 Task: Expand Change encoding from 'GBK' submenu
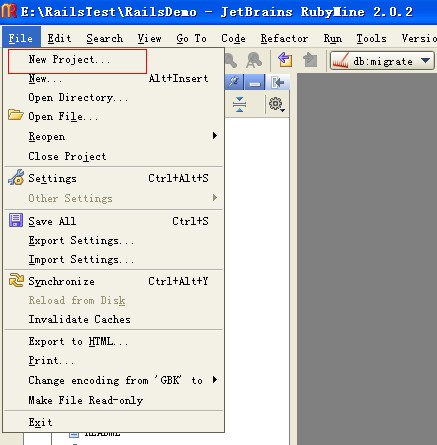[114, 380]
